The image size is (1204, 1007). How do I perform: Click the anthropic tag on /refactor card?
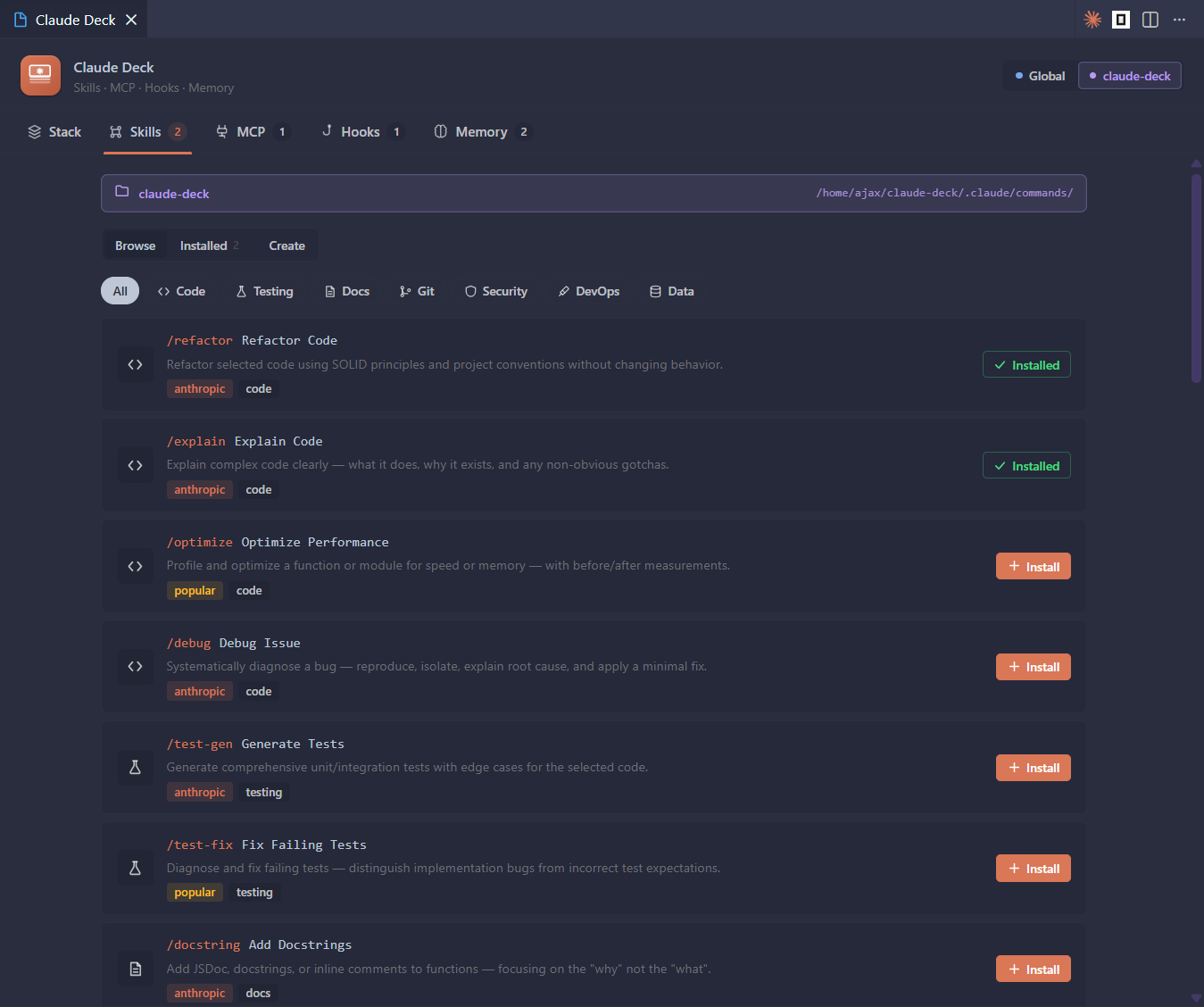200,389
